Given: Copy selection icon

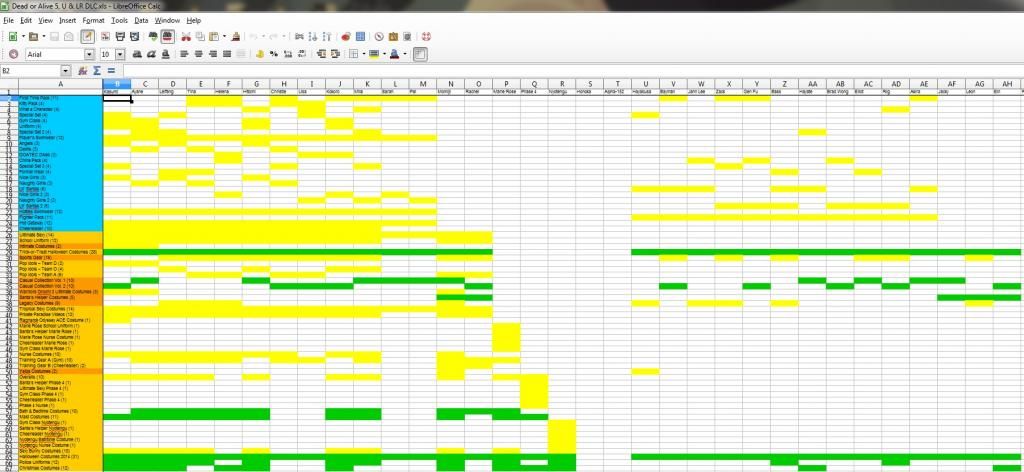Looking at the screenshot, I should pyautogui.click(x=200, y=37).
